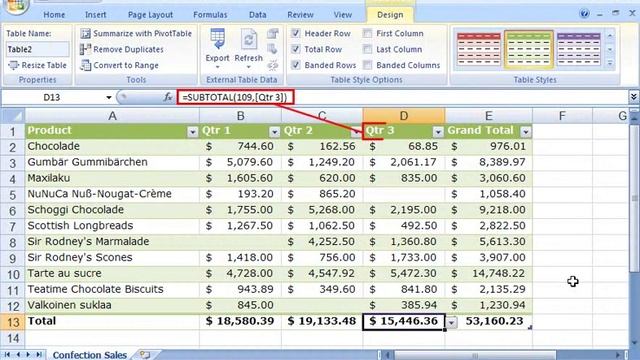The height and width of the screenshot is (360, 640).
Task: Click the Summarize with PivotTable icon
Action: [x=85, y=33]
